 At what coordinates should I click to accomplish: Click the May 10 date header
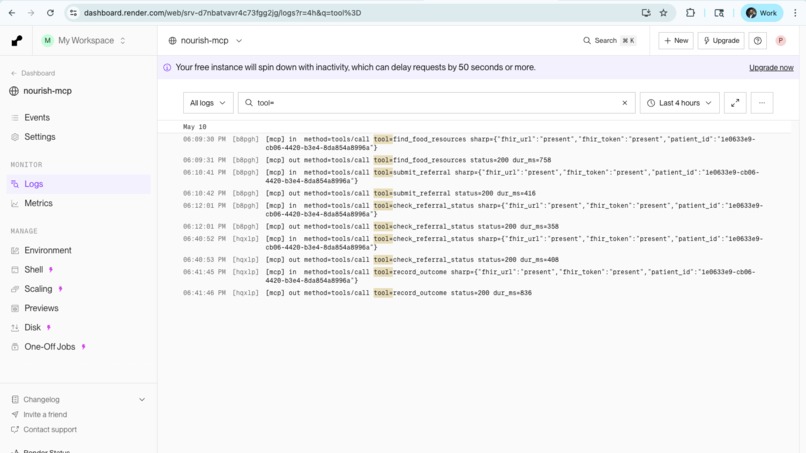[195, 127]
